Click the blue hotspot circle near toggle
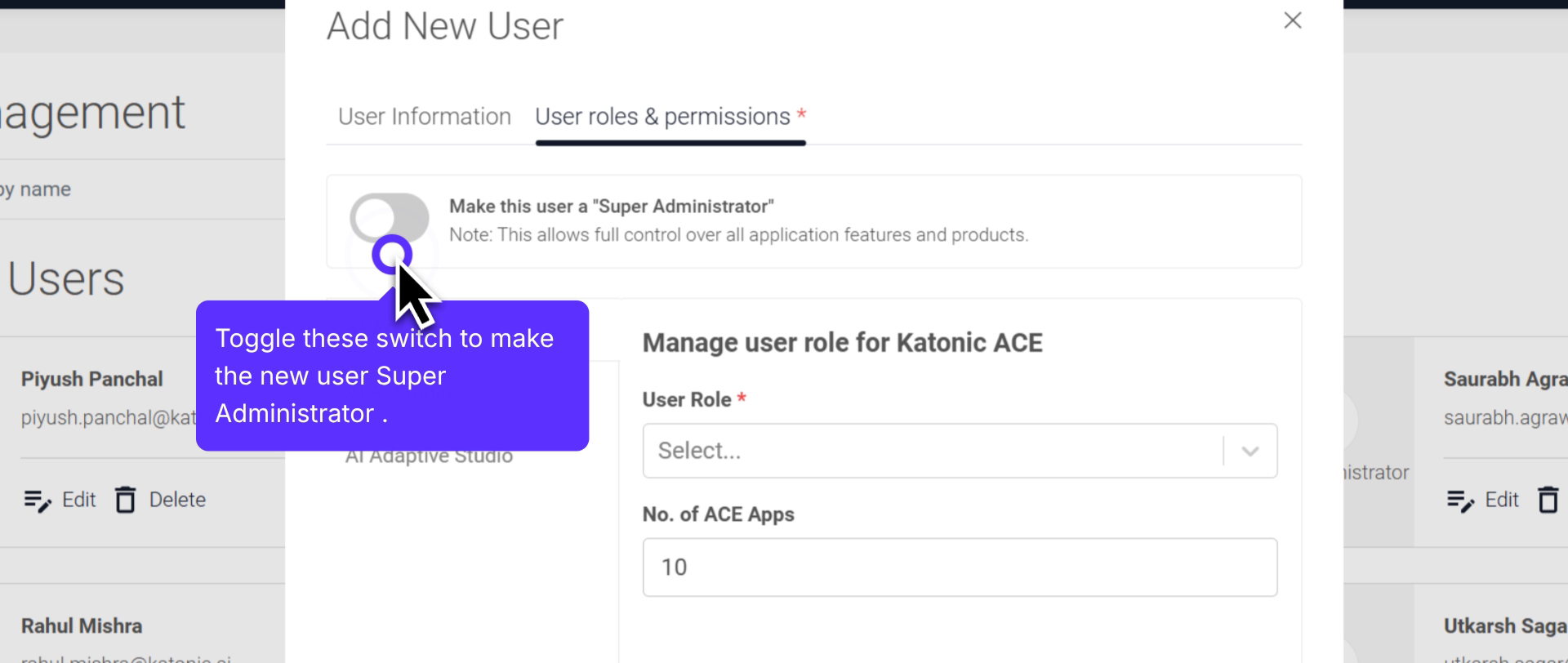Image resolution: width=1568 pixels, height=663 pixels. tap(392, 255)
